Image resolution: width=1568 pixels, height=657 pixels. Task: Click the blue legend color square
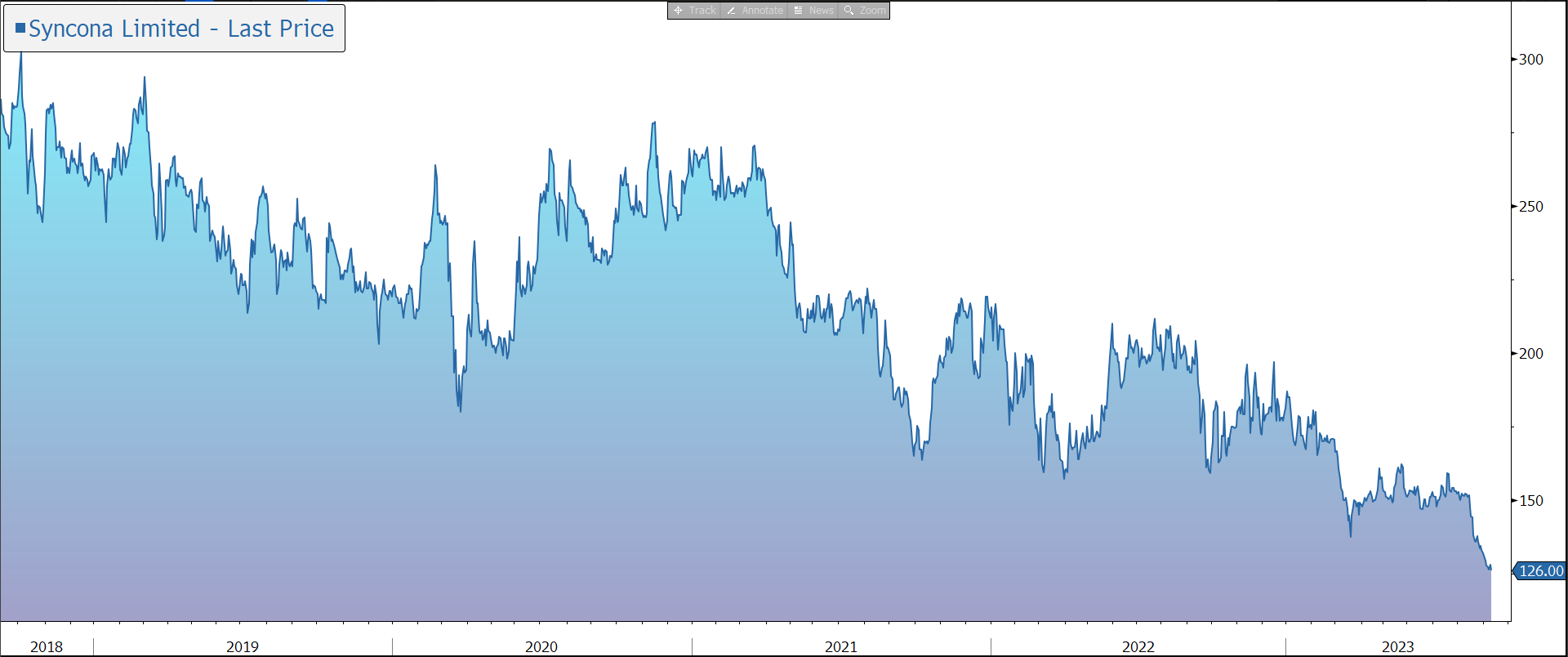pos(20,28)
